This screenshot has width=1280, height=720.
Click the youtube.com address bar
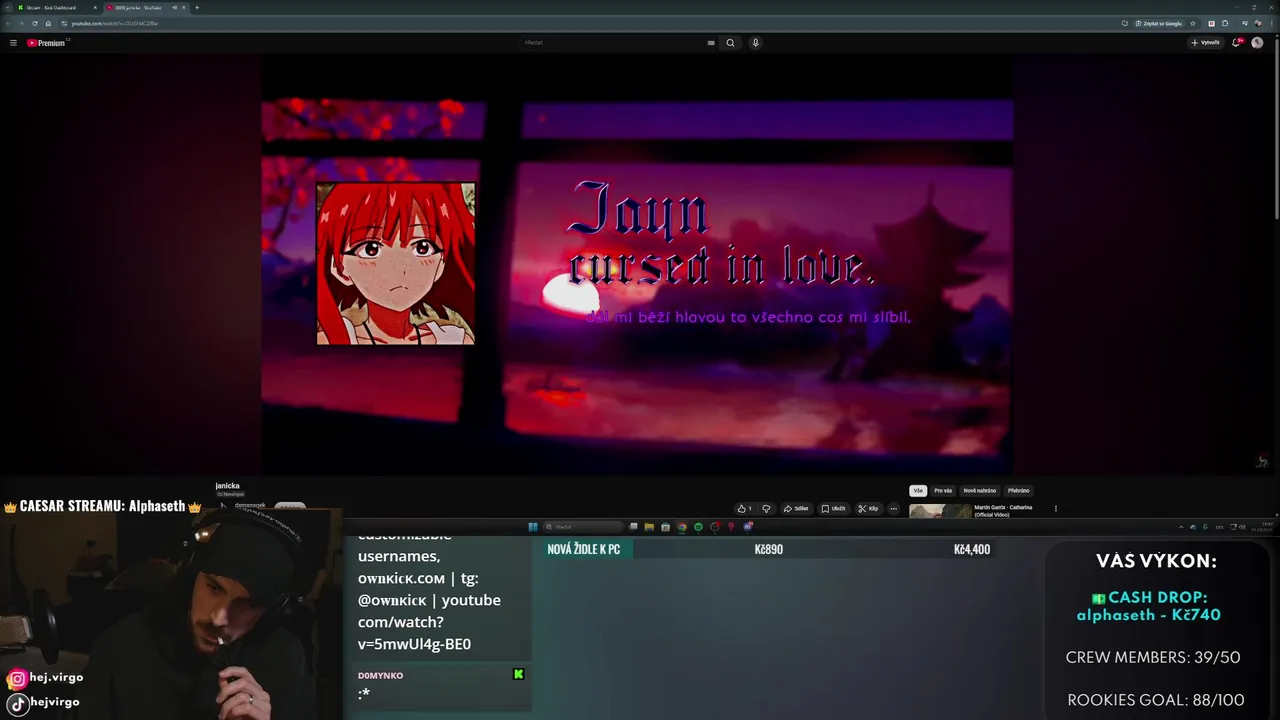[590, 23]
